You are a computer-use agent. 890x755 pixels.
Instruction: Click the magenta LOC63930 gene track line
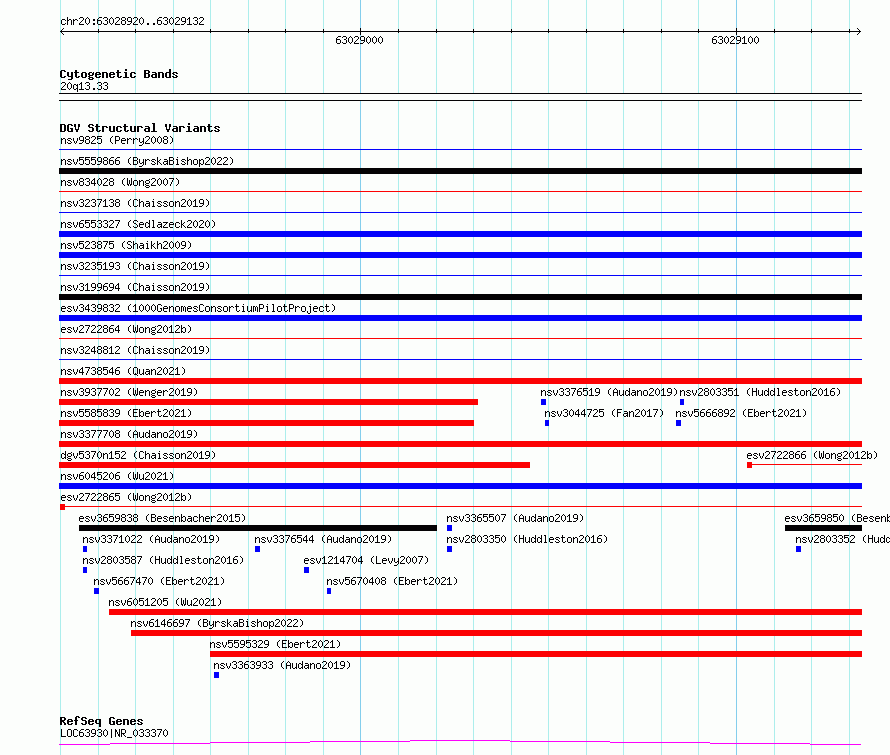[x=460, y=742]
